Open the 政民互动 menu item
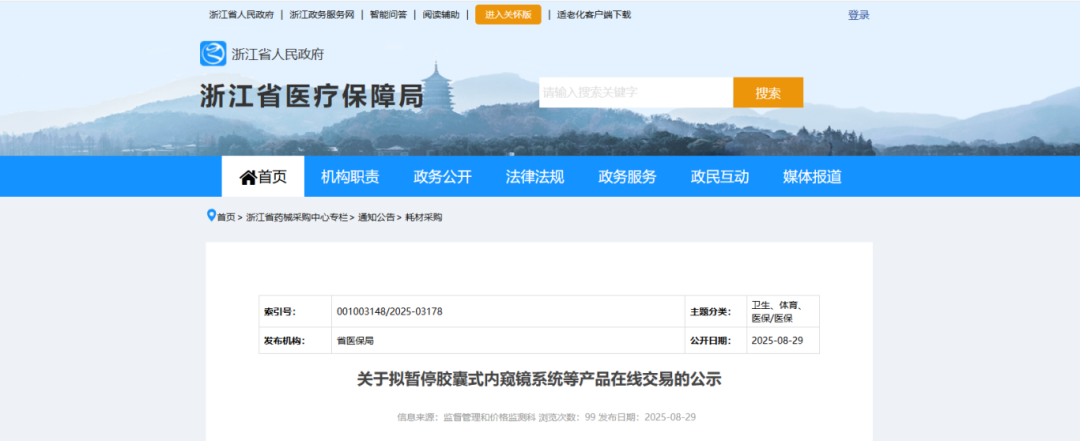This screenshot has height=441, width=1080. [x=720, y=177]
